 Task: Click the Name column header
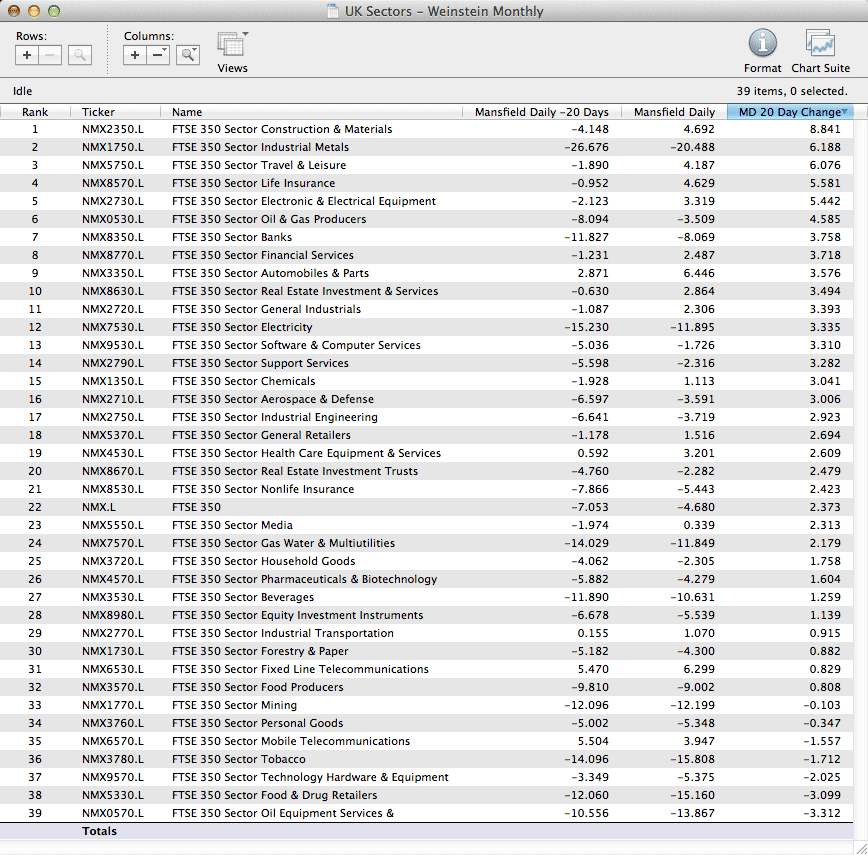(x=187, y=112)
